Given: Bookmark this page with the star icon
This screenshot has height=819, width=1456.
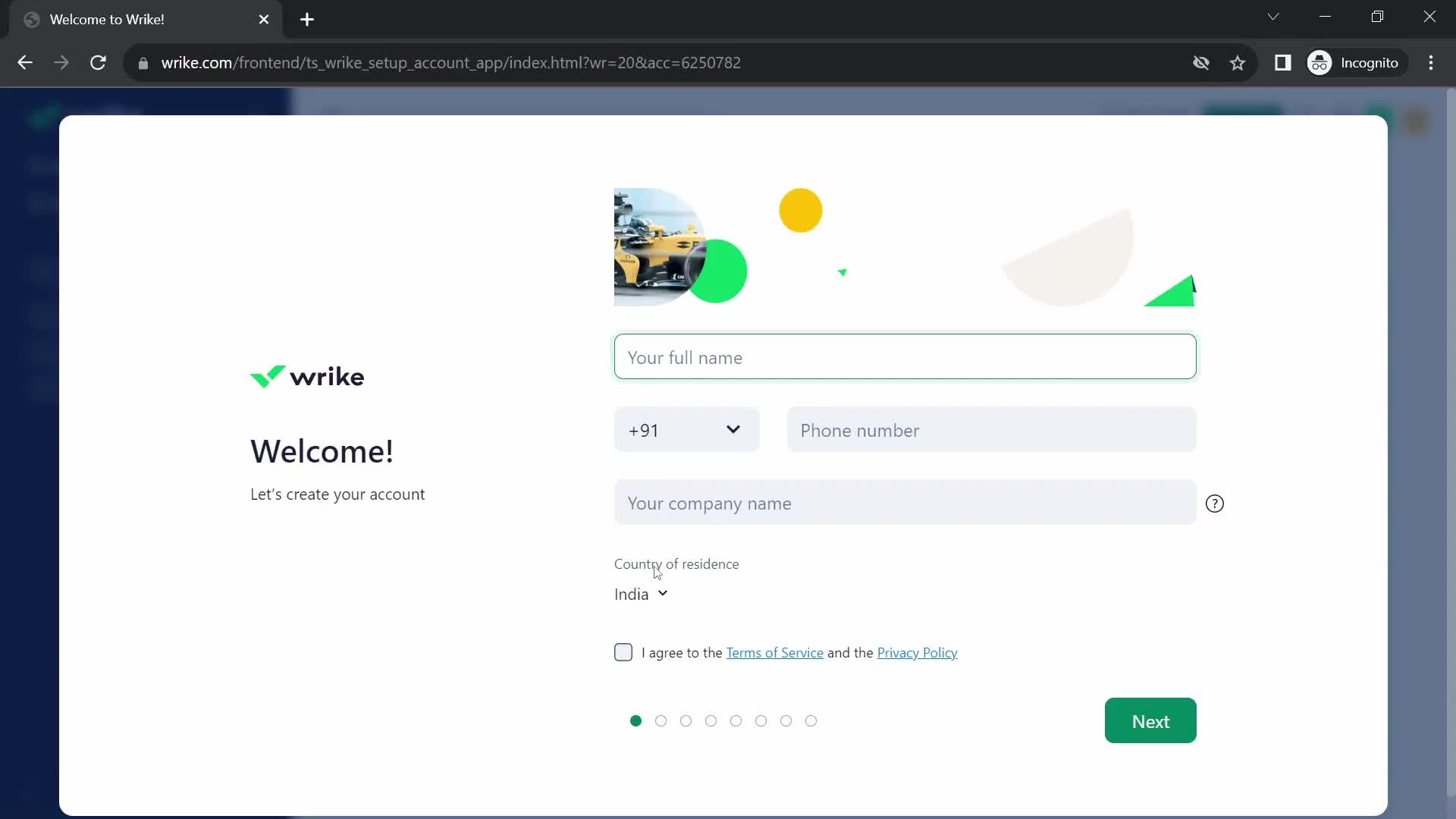Looking at the screenshot, I should click(x=1238, y=63).
